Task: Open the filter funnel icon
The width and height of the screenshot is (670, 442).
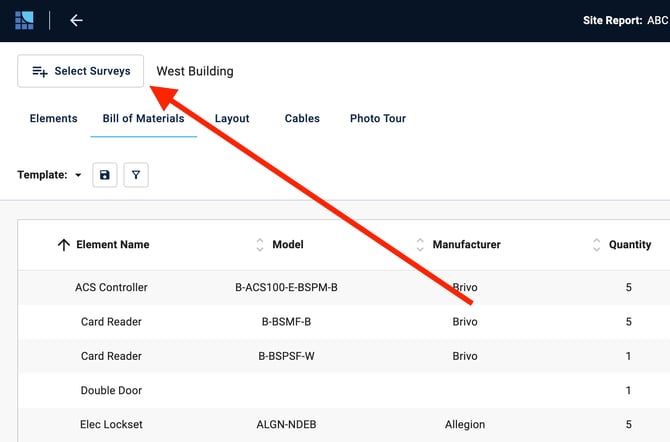Action: pyautogui.click(x=136, y=175)
